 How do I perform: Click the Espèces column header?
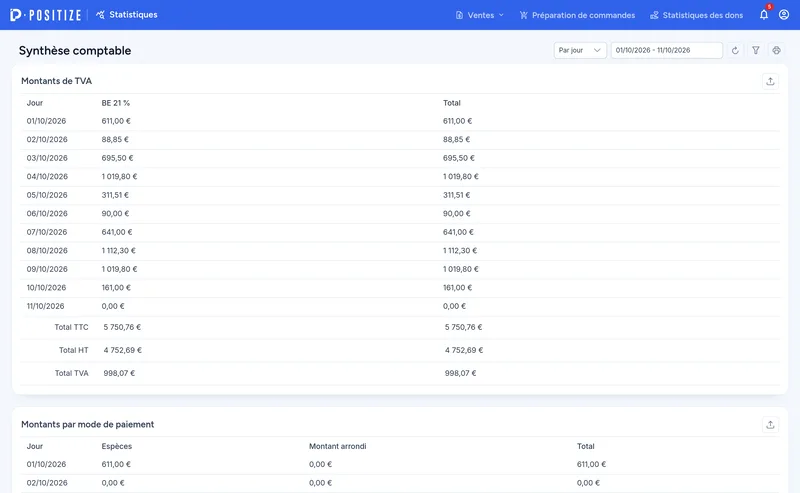coord(116,446)
